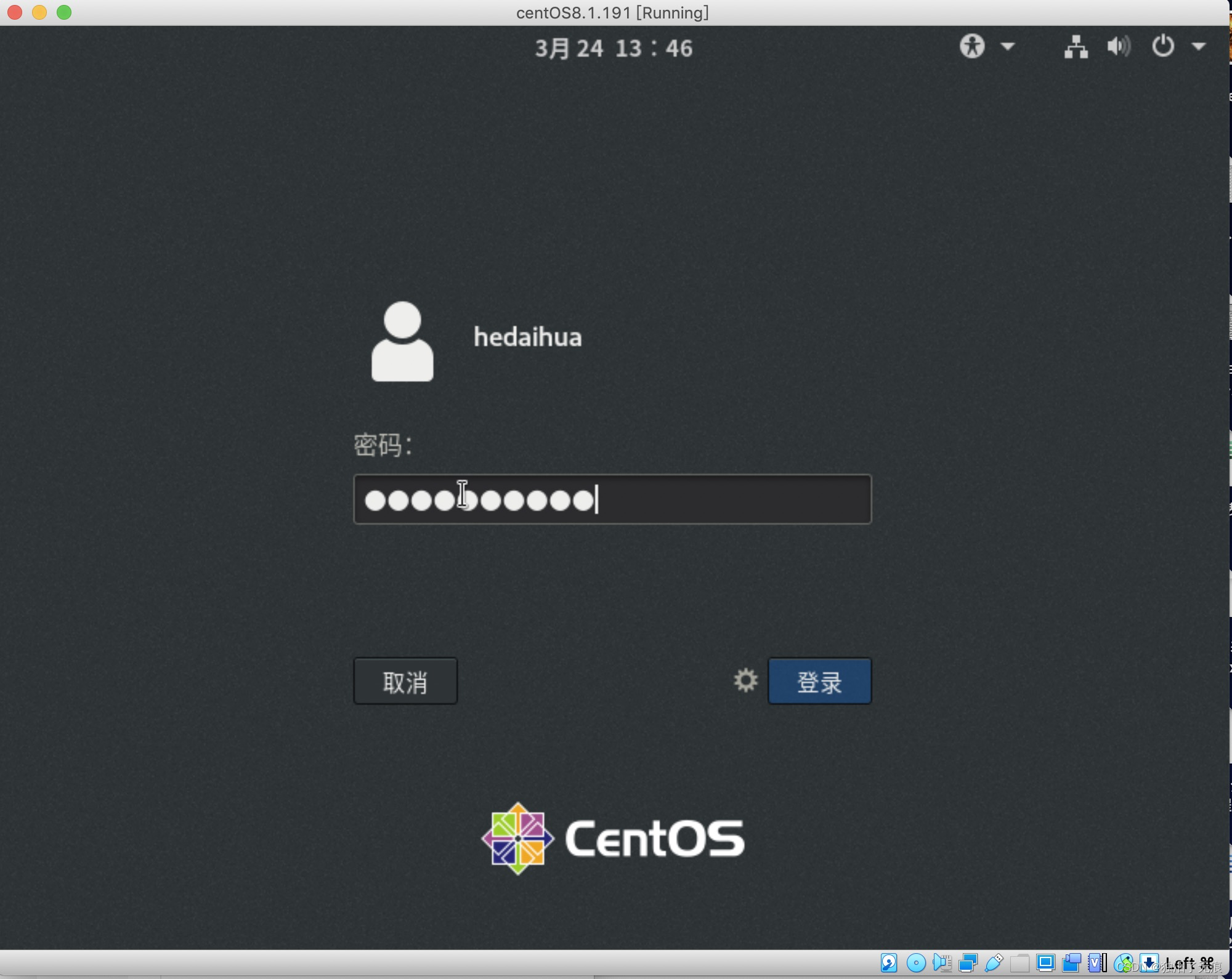Click the 登录 sign-in button
1232x979 pixels.
tap(819, 681)
